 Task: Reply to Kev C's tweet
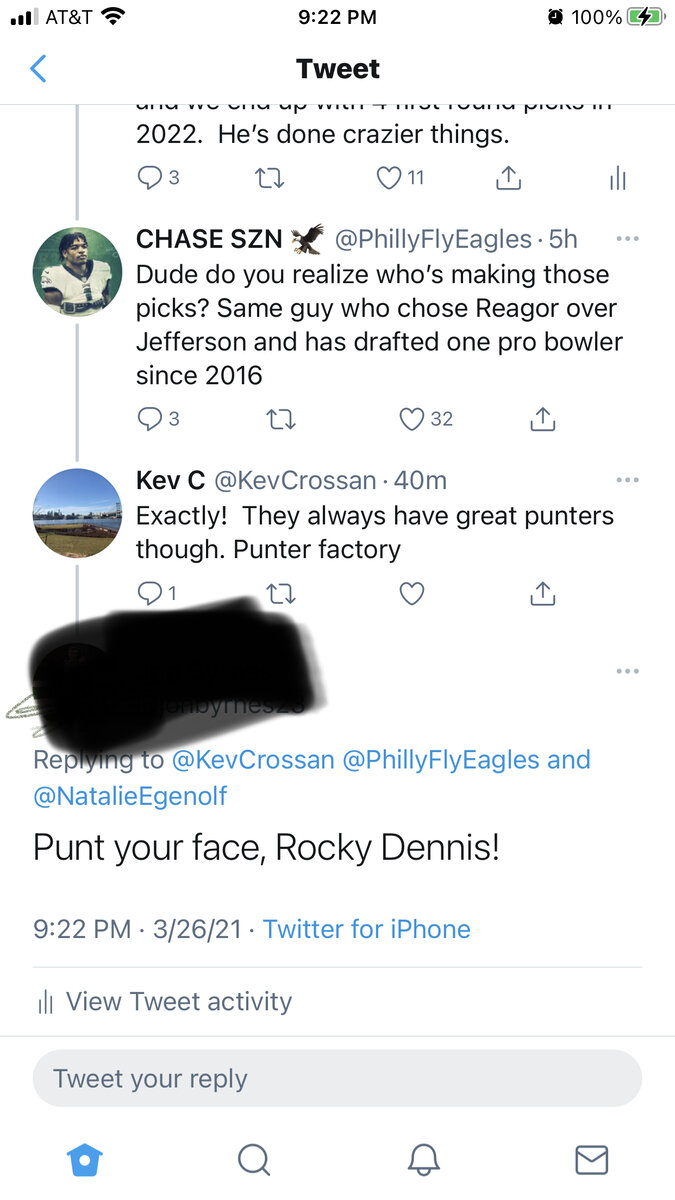coord(150,594)
